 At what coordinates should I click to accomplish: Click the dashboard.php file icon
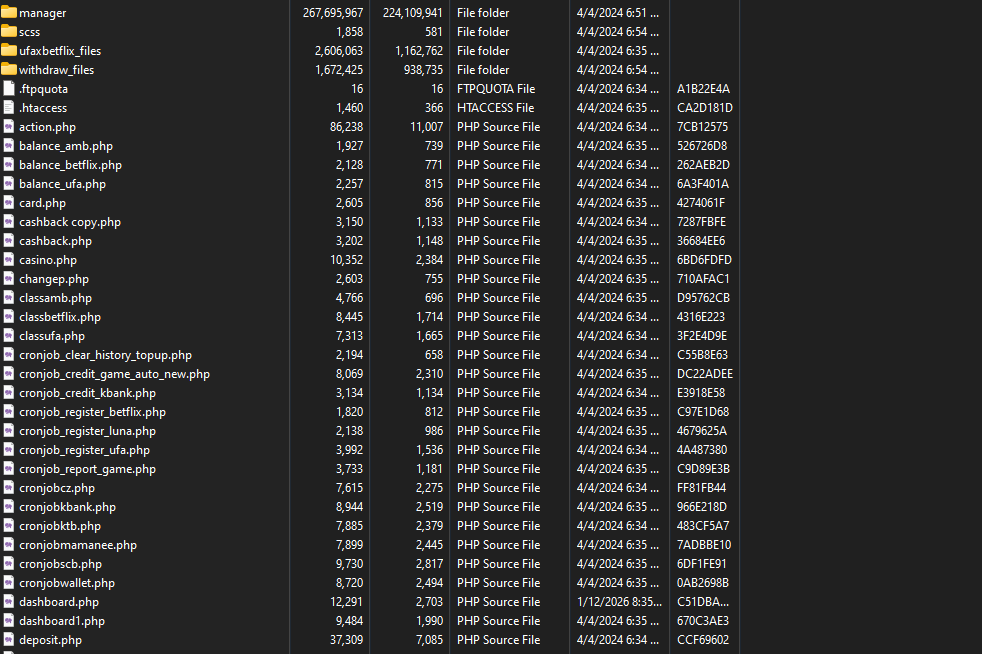(x=9, y=602)
